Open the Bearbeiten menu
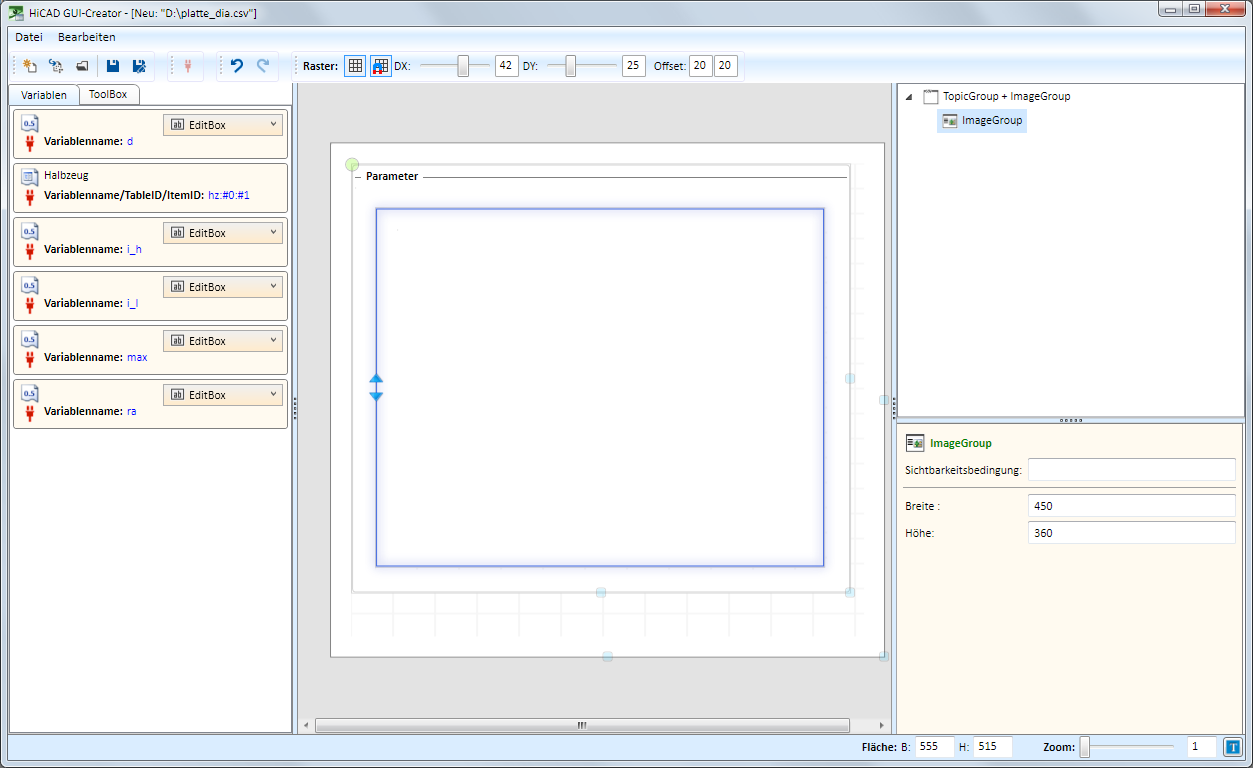The image size is (1253, 768). click(86, 37)
